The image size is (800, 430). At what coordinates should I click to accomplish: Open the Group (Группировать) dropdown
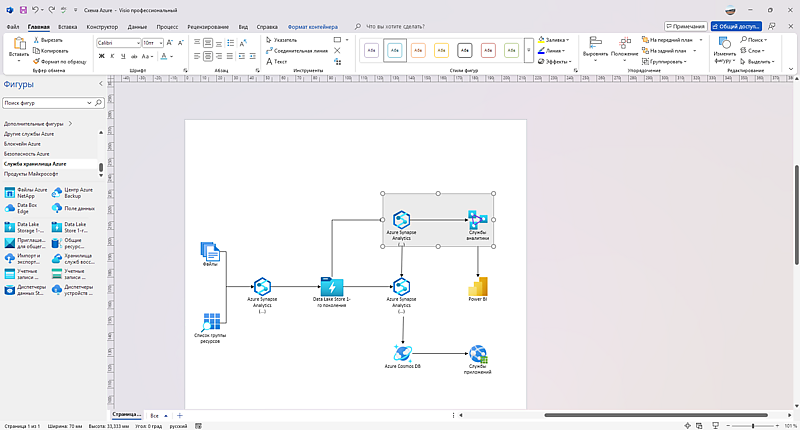click(x=664, y=61)
